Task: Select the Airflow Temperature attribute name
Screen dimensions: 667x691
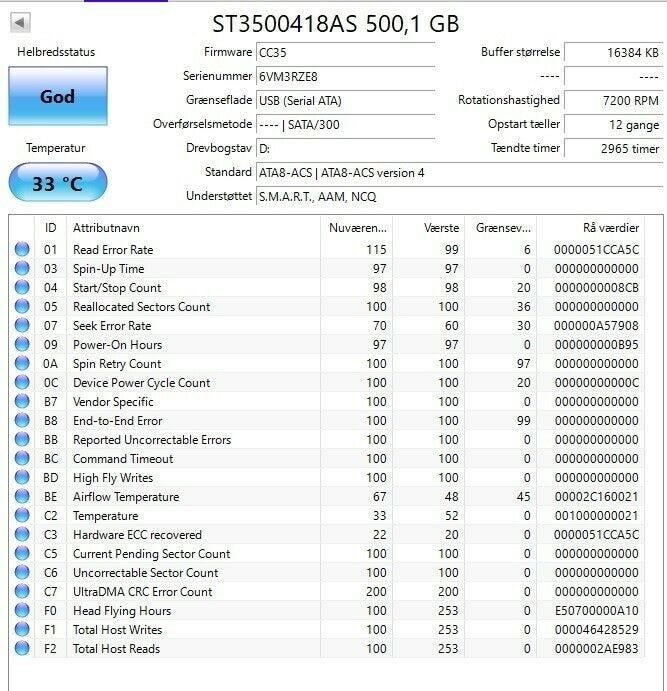Action: (x=126, y=497)
